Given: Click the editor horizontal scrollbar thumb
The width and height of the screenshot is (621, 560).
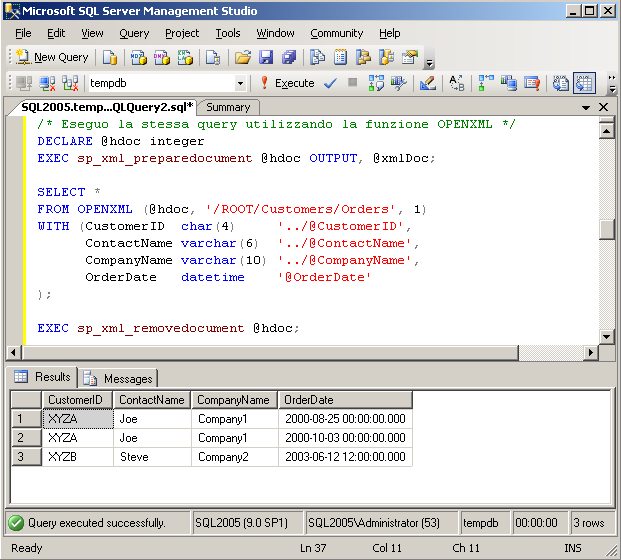Looking at the screenshot, I should (x=270, y=352).
